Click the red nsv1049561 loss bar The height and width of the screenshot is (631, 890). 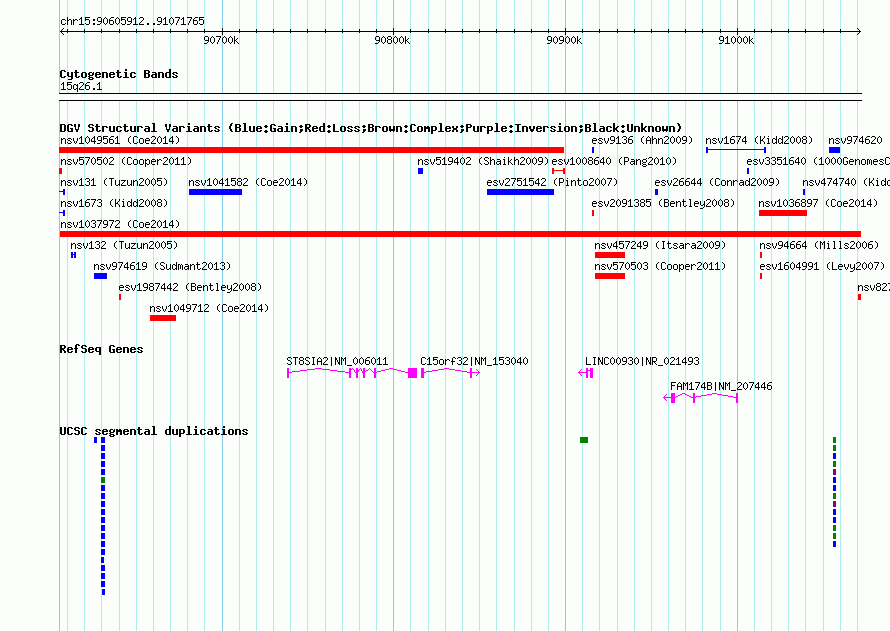pyautogui.click(x=312, y=150)
